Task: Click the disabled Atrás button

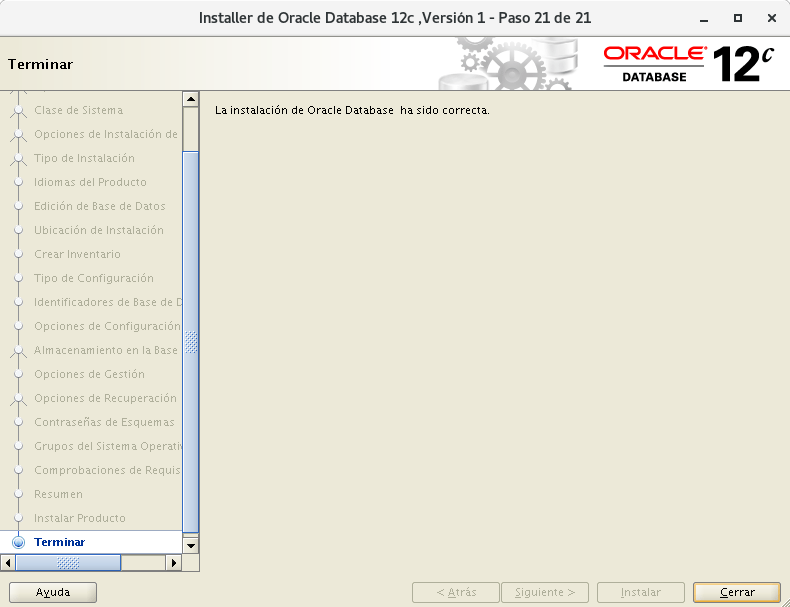Action: (x=456, y=592)
